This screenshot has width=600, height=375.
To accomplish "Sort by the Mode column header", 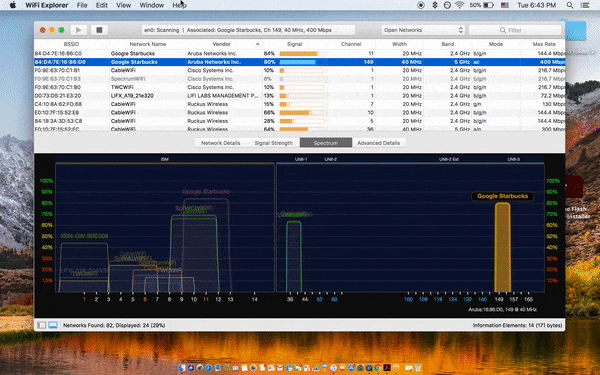I will pos(496,44).
